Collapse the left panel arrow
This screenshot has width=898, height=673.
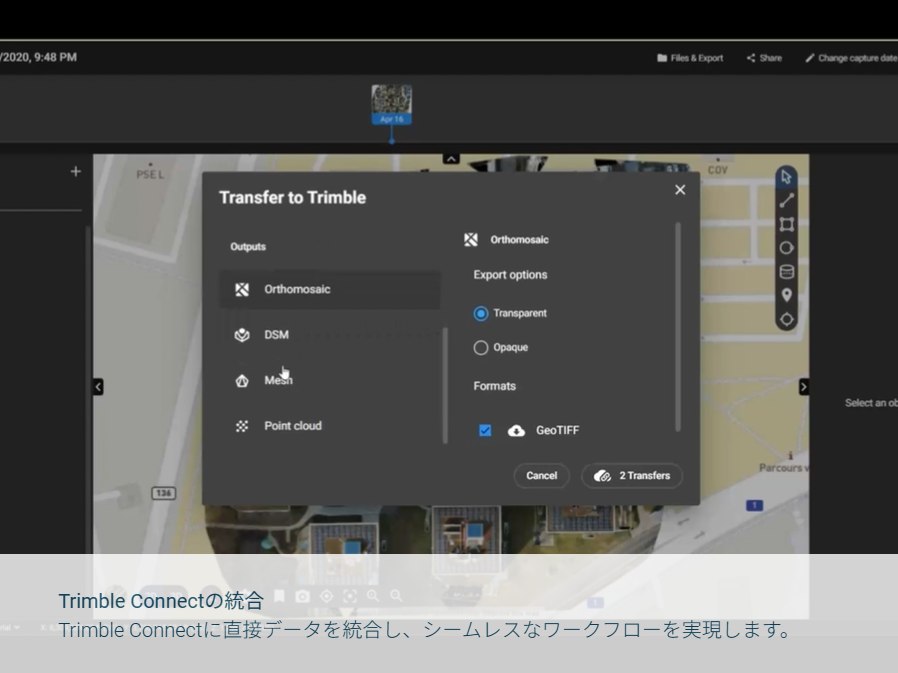tap(98, 387)
